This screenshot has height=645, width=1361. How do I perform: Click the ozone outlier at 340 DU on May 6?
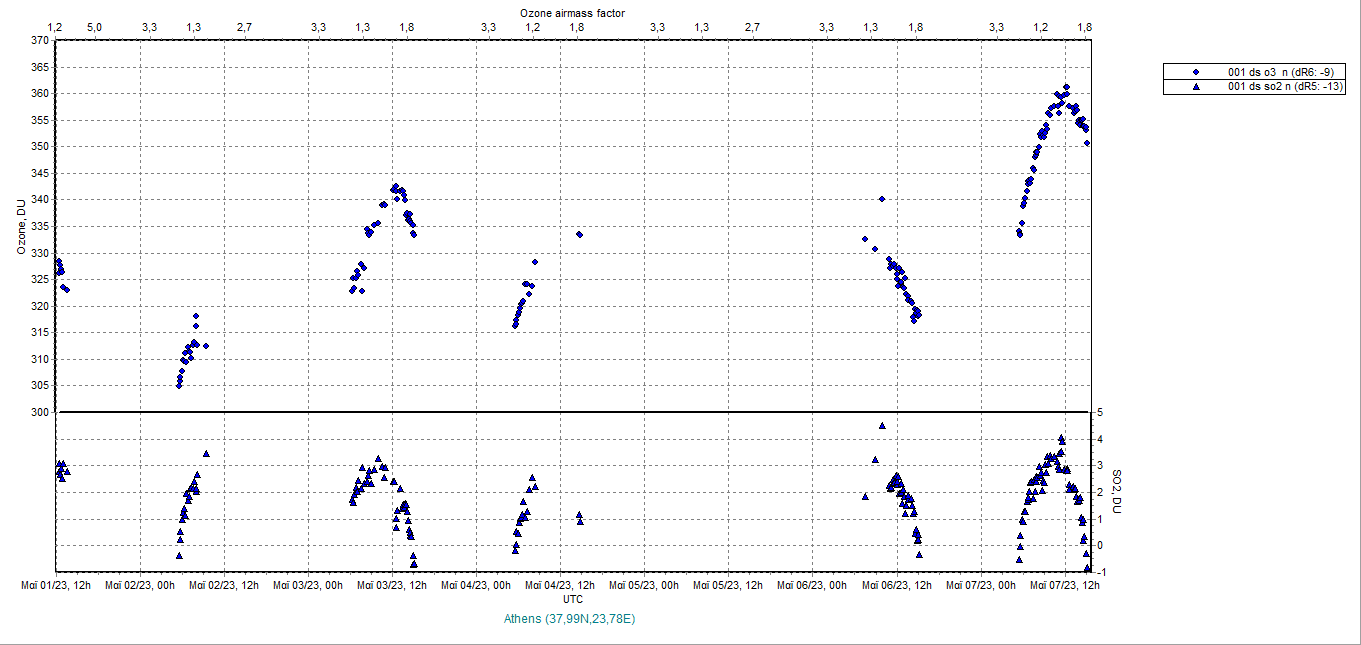coord(882,199)
